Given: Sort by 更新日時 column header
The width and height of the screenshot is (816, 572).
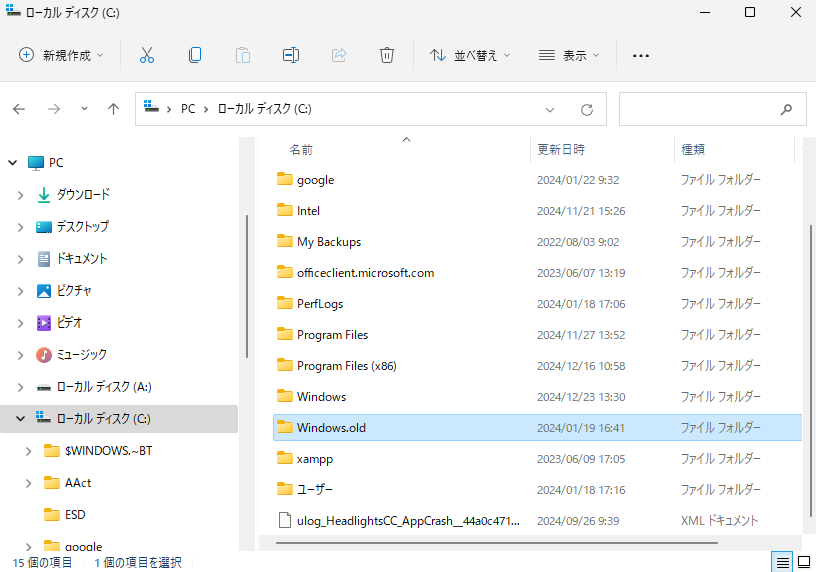Looking at the screenshot, I should (561, 150).
